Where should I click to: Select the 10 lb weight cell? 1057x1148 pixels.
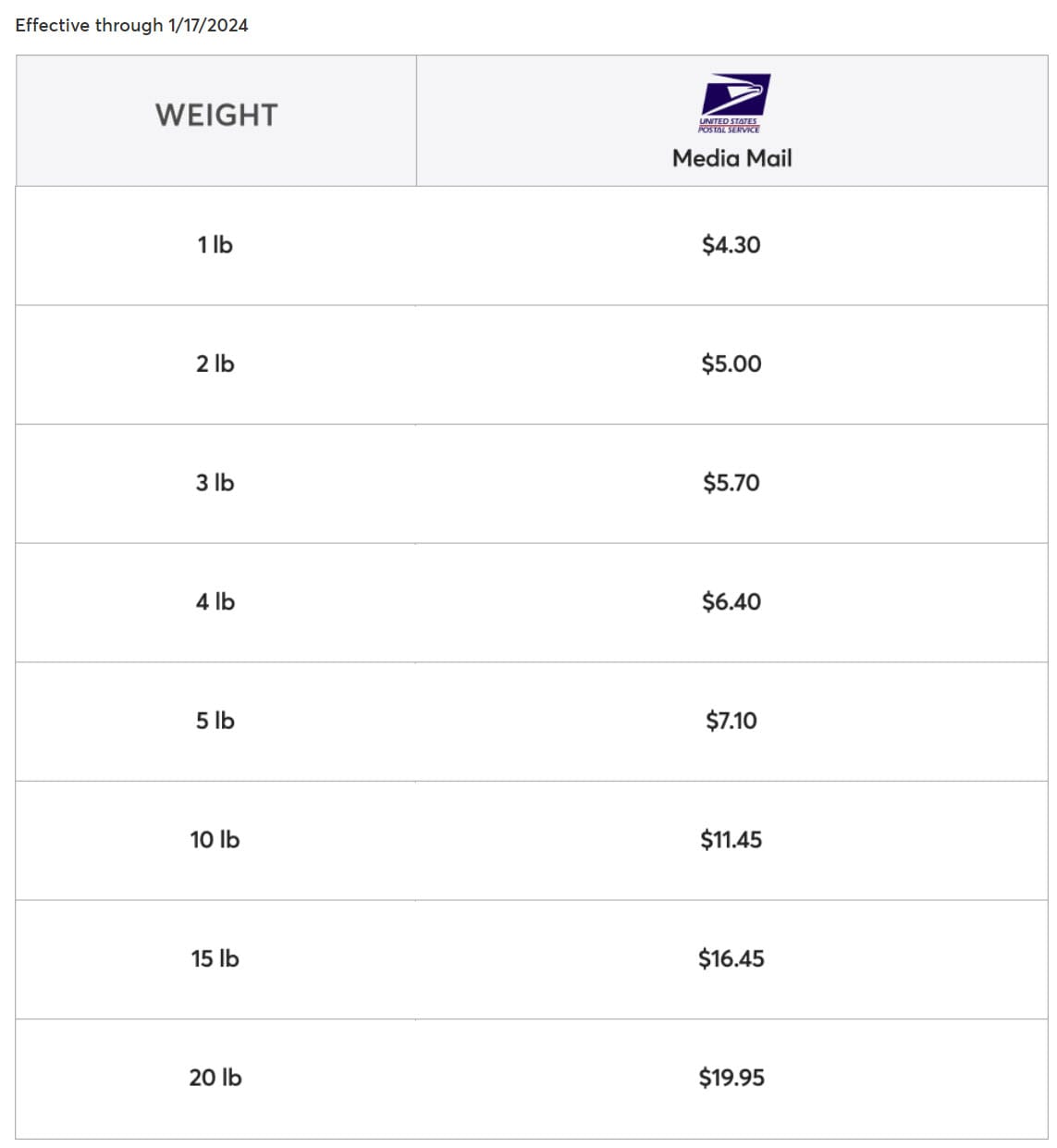click(215, 840)
